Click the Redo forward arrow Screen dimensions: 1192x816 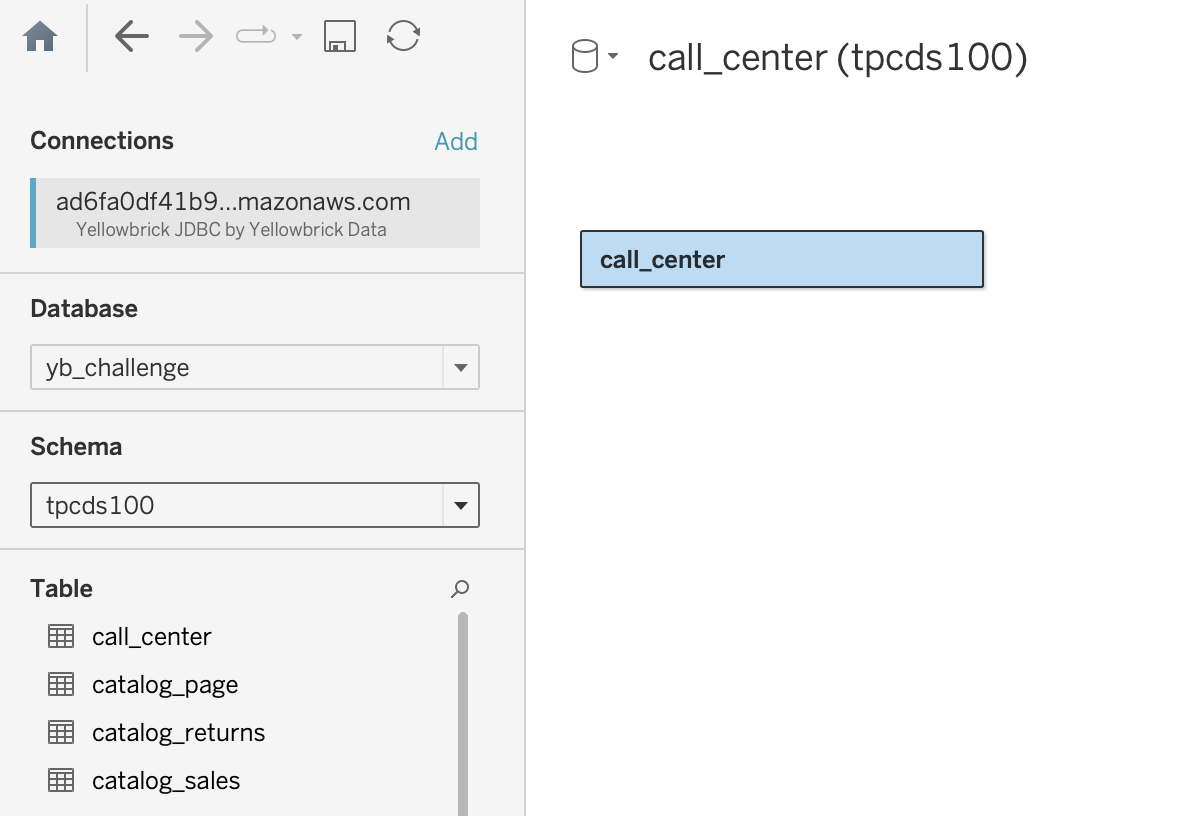click(194, 34)
